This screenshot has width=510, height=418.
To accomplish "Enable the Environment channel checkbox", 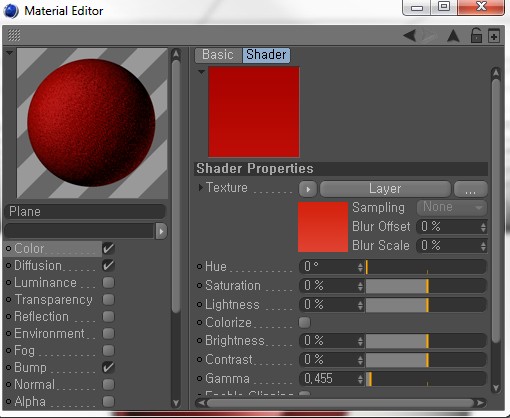I will pyautogui.click(x=108, y=333).
